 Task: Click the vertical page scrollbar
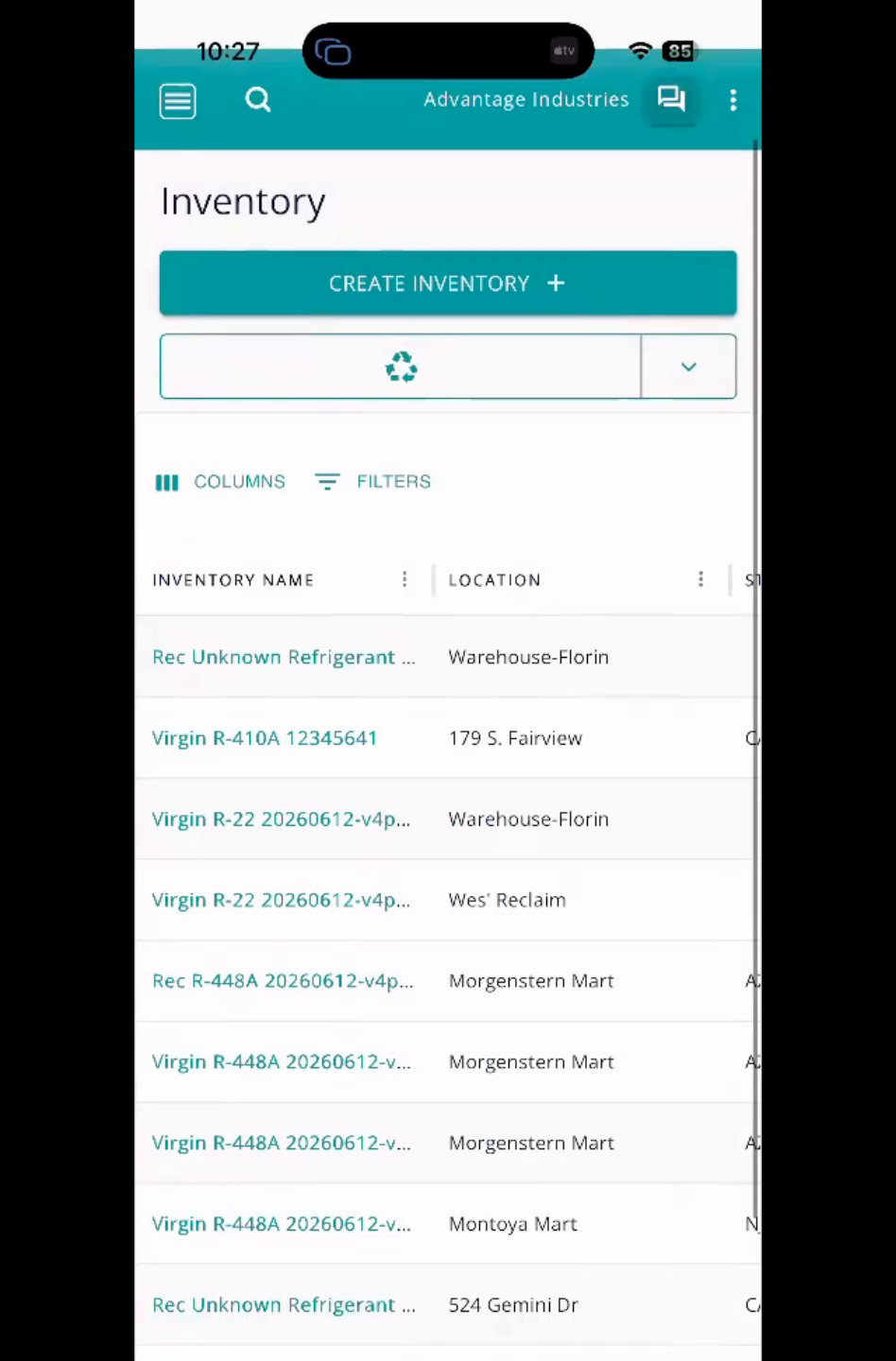(x=756, y=662)
